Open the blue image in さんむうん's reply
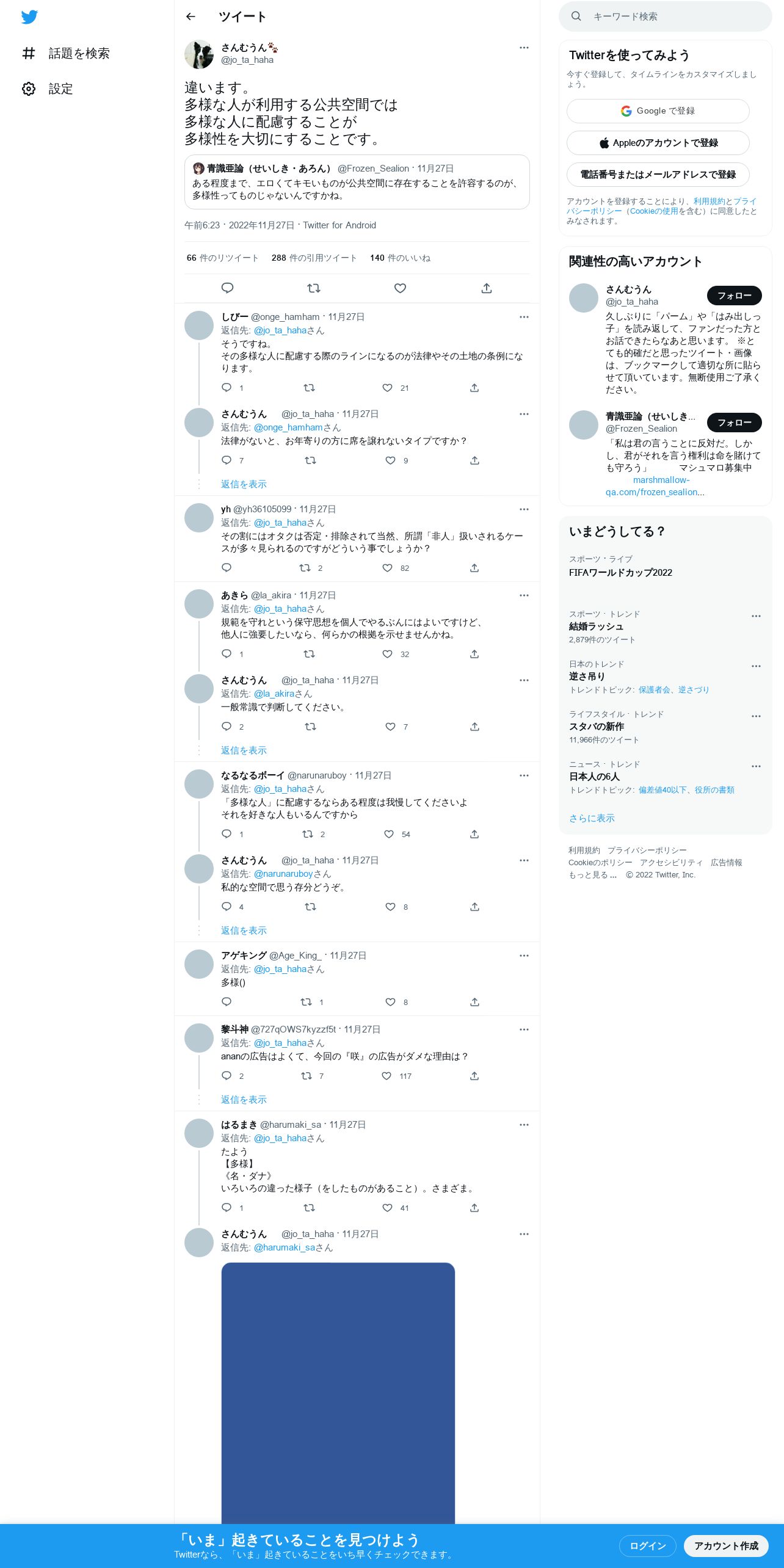The image size is (784, 1568). coord(338,1392)
